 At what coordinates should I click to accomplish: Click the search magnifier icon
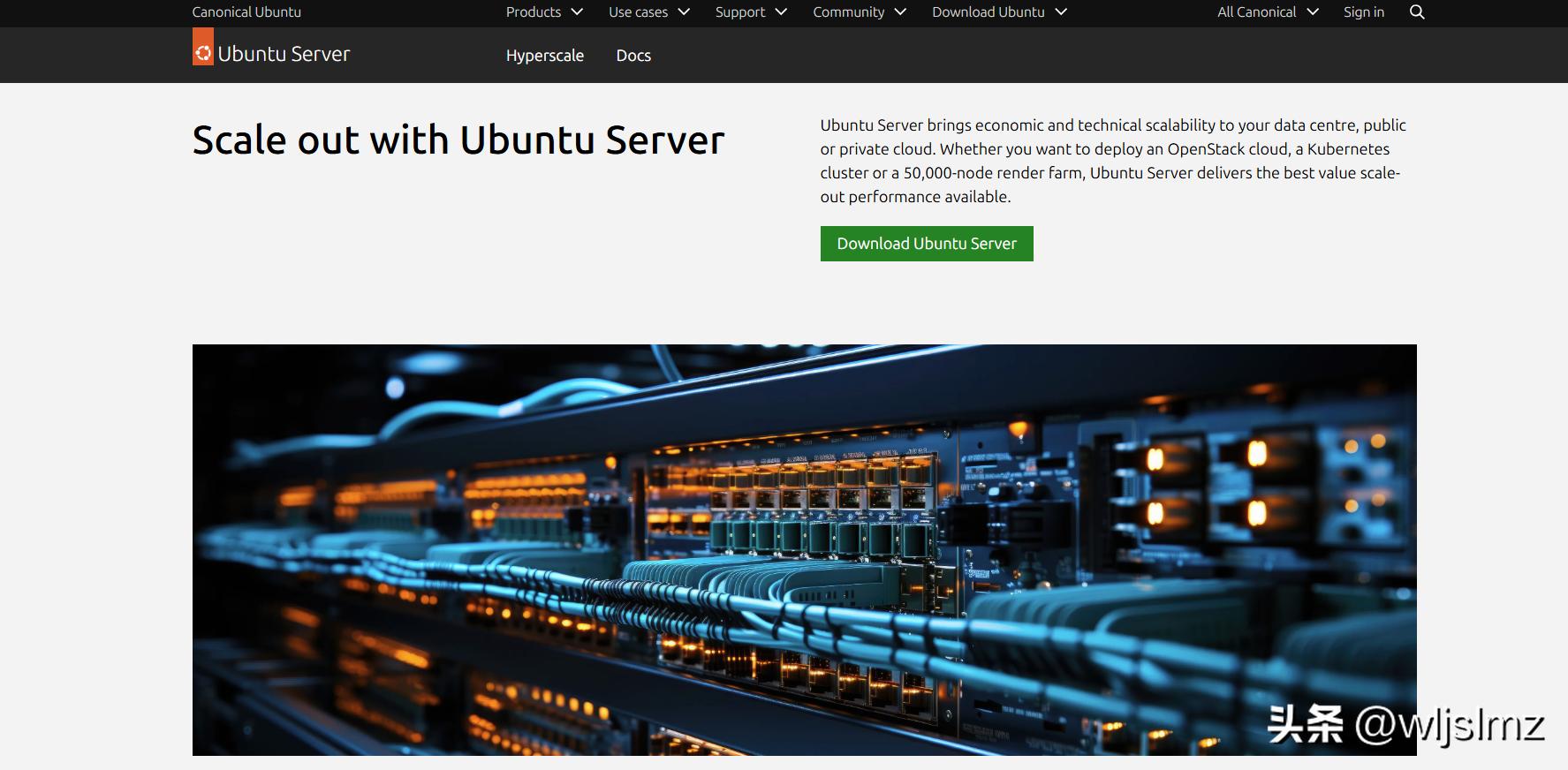click(x=1417, y=12)
